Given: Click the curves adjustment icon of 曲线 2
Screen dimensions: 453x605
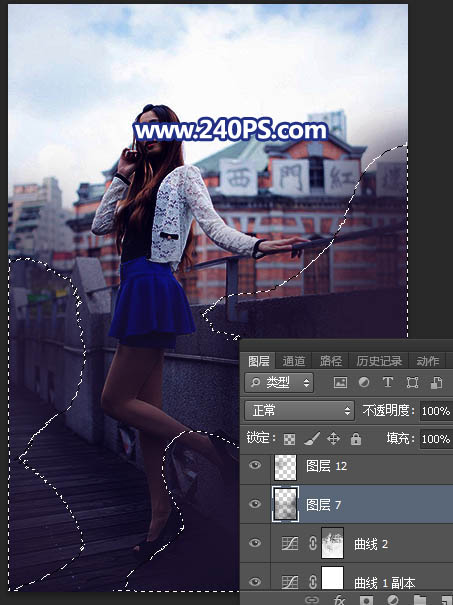Looking at the screenshot, I should 290,544.
